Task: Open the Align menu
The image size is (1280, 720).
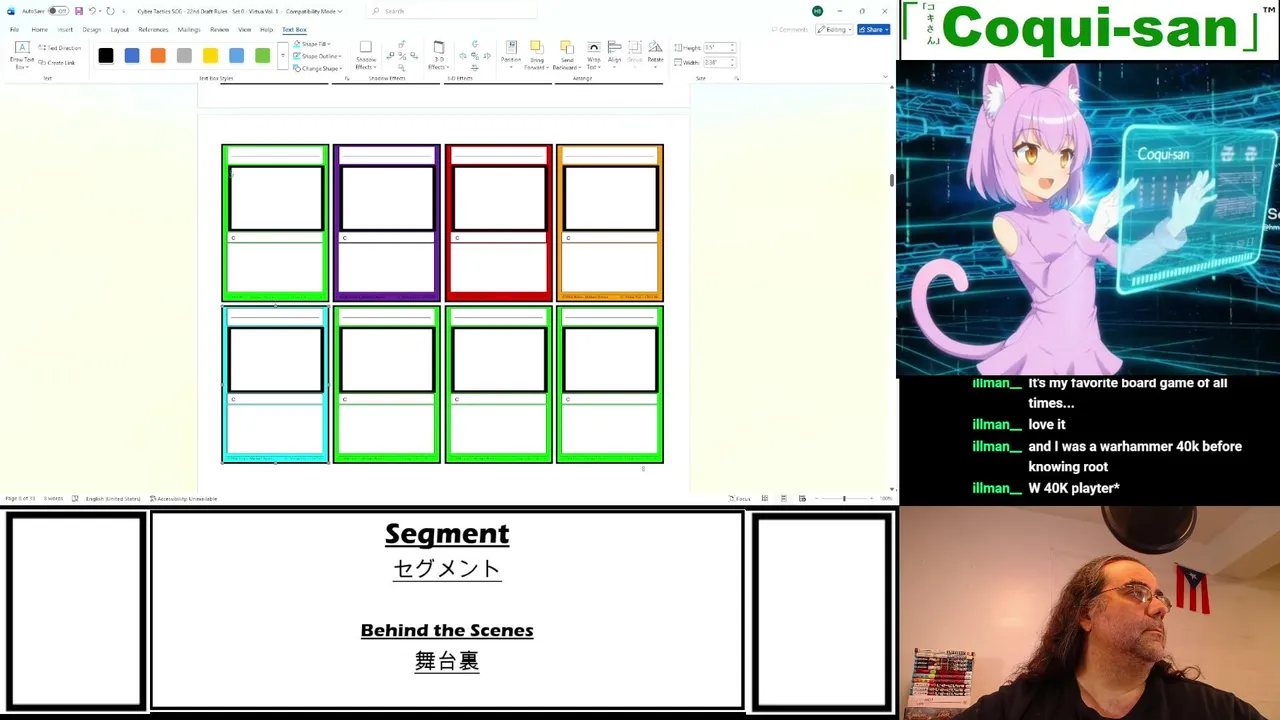Action: click(615, 53)
